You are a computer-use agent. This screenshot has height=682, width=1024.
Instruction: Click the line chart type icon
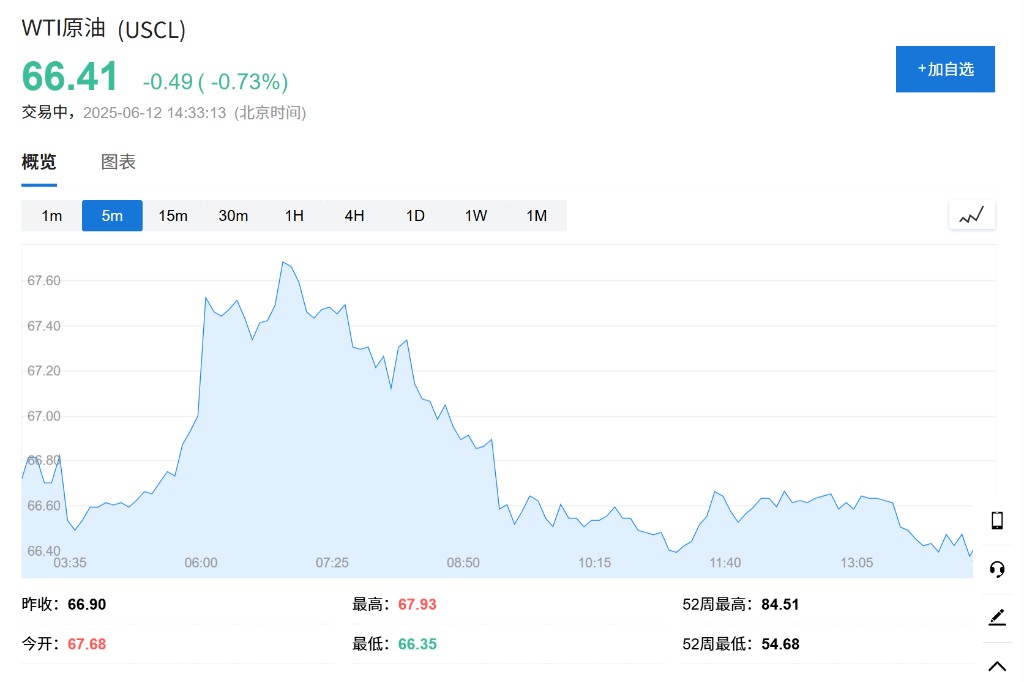tap(972, 215)
